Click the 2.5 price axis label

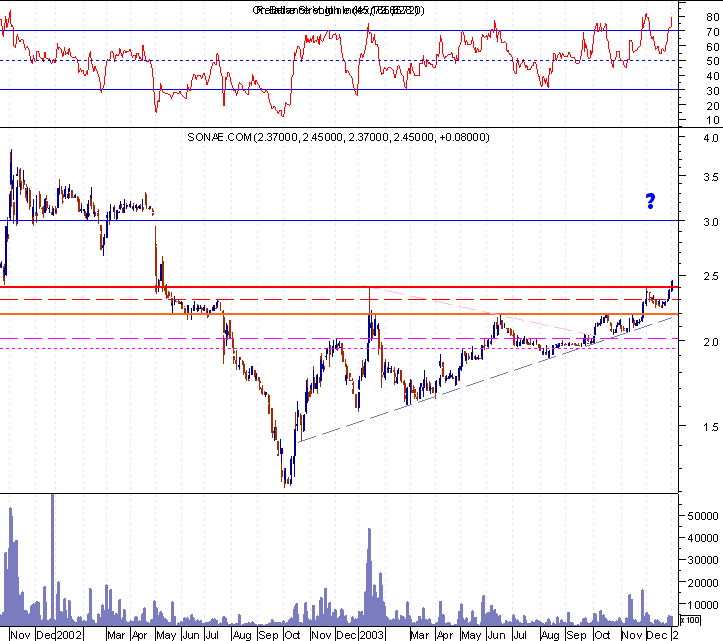[x=711, y=276]
